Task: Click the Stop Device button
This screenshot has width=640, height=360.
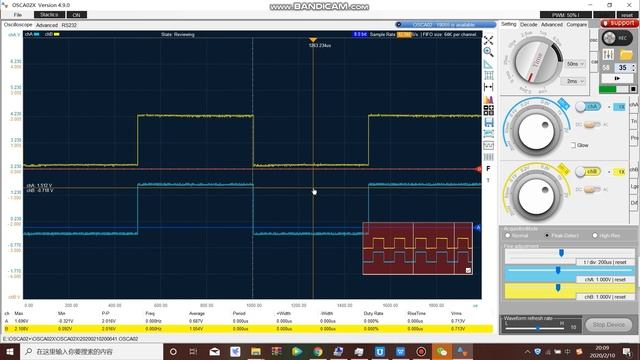Action: [x=609, y=325]
